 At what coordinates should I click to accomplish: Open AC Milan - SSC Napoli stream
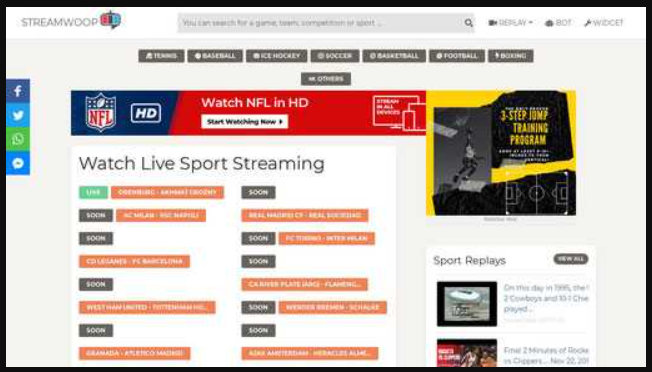coord(161,215)
